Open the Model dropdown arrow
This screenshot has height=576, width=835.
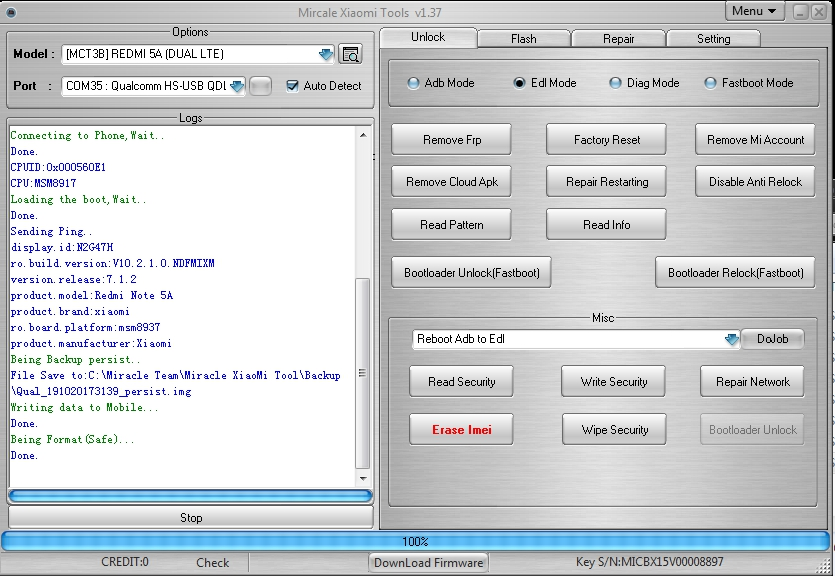point(325,54)
